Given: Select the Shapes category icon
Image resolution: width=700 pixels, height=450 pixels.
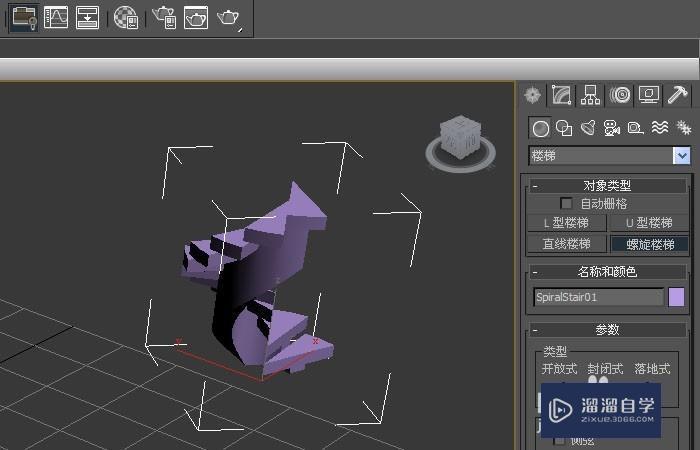Looking at the screenshot, I should click(x=564, y=129).
